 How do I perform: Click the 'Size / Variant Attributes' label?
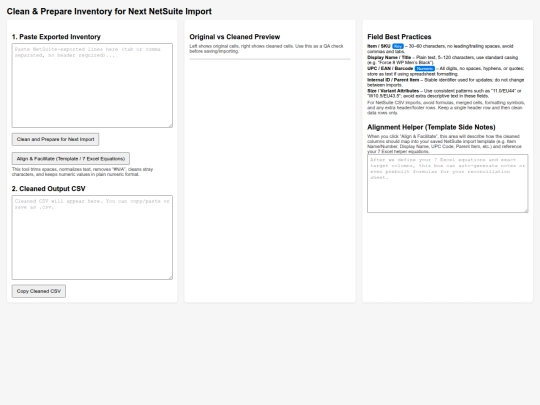[x=393, y=91]
